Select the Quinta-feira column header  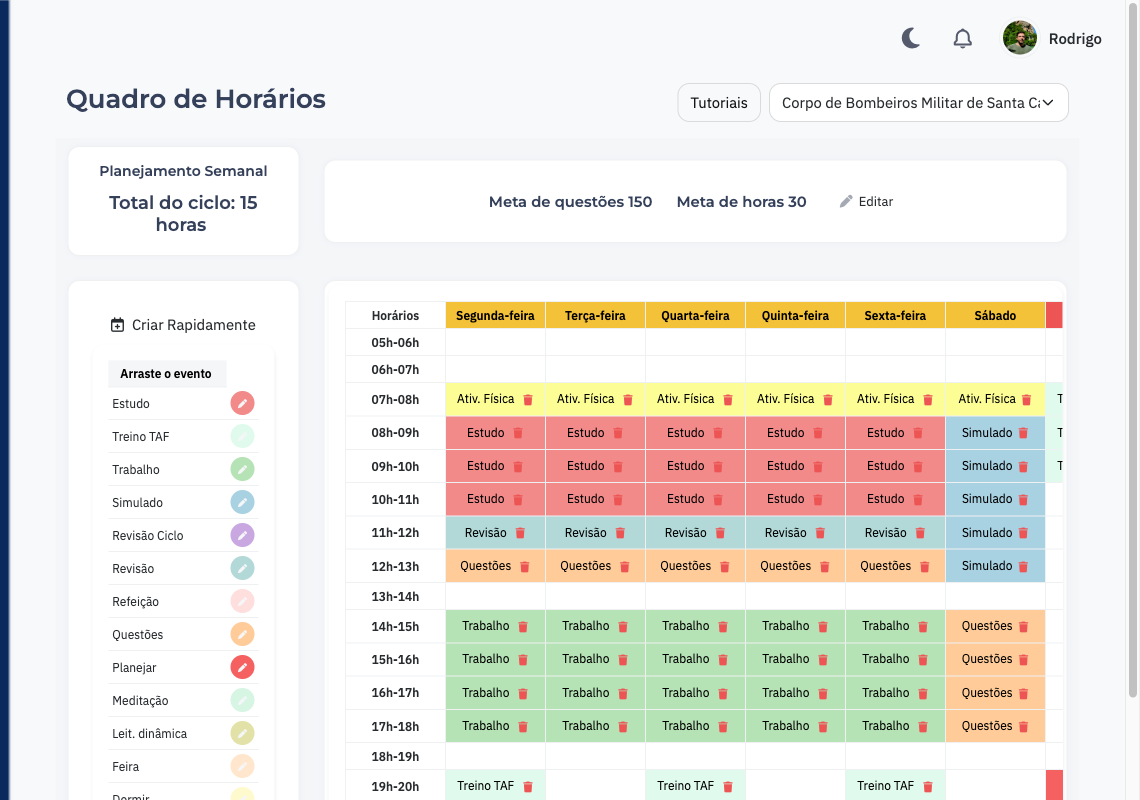click(795, 315)
